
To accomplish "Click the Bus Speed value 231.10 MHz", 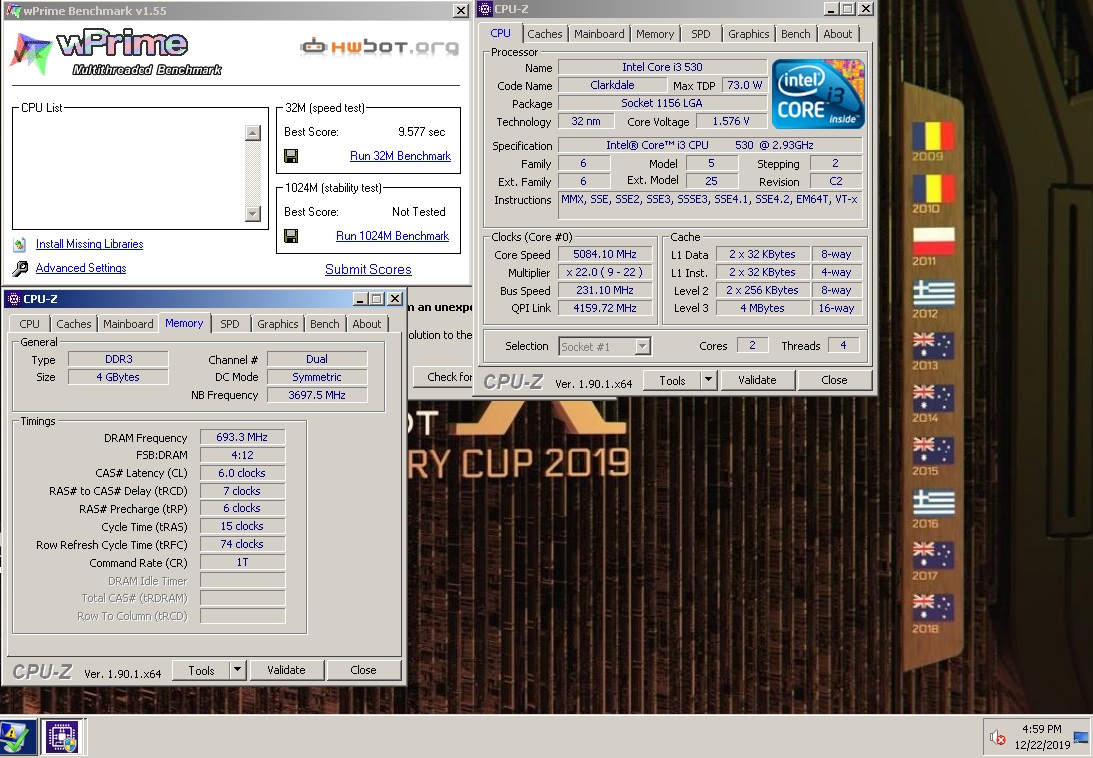I will point(604,290).
